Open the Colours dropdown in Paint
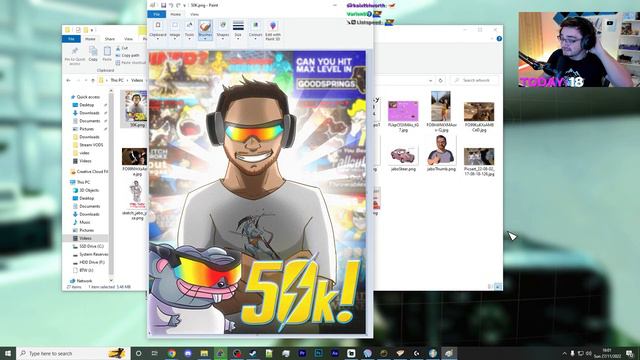 click(255, 30)
